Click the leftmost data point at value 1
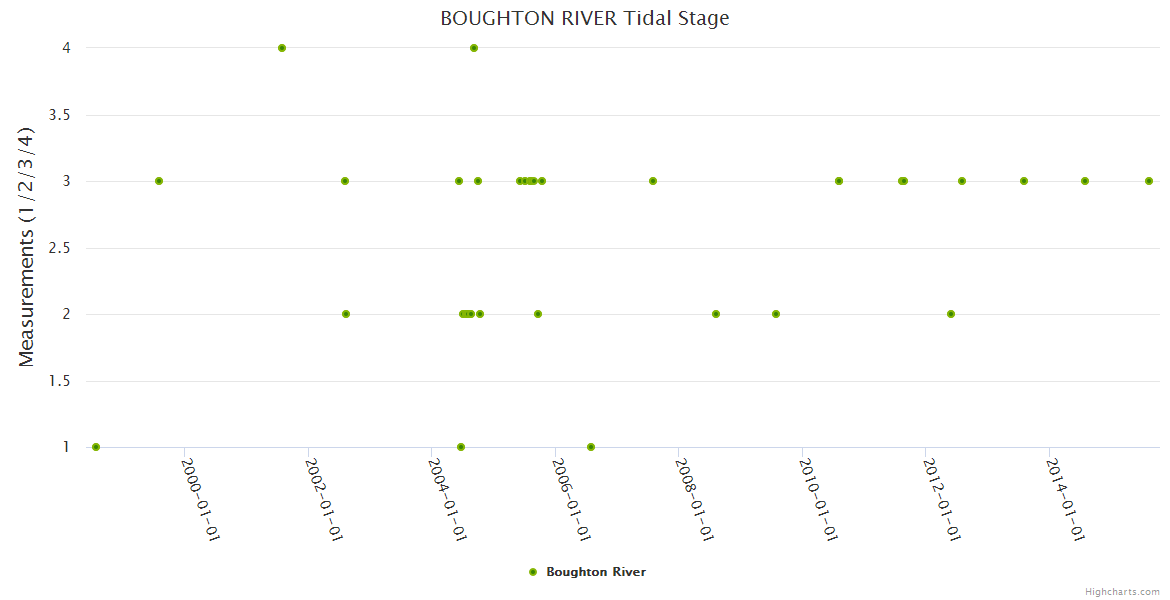The width and height of the screenshot is (1170, 600). point(96,447)
